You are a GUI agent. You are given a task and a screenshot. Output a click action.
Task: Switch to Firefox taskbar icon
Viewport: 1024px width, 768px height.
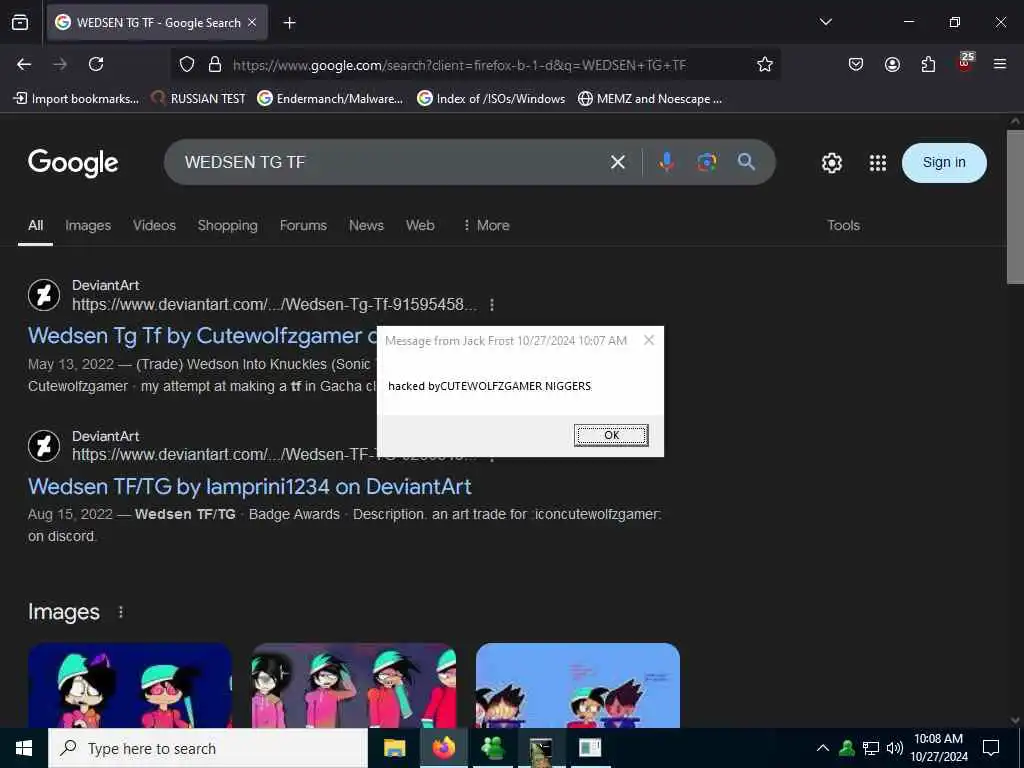pos(443,748)
